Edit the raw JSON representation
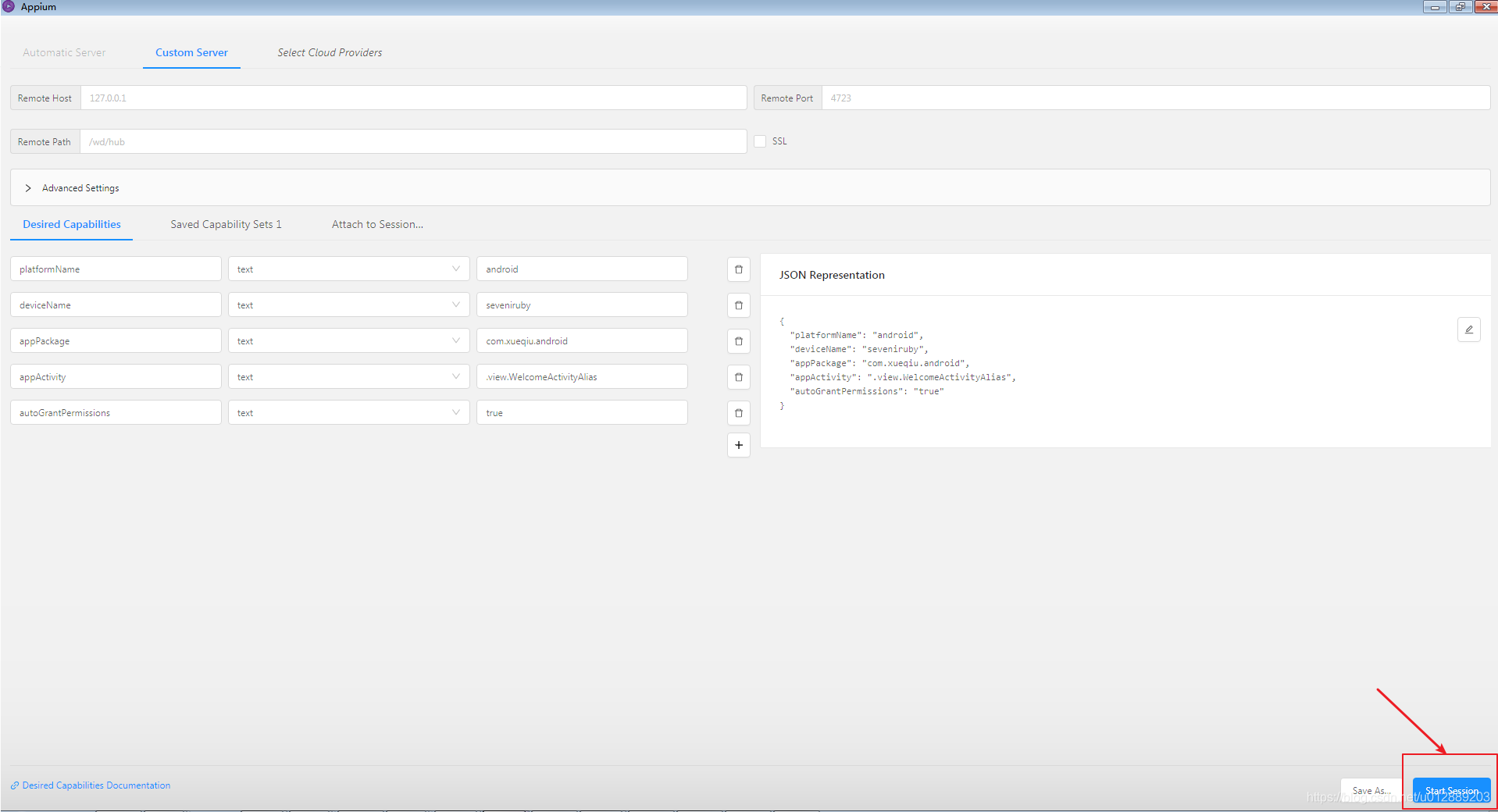Image resolution: width=1498 pixels, height=812 pixels. point(1468,329)
